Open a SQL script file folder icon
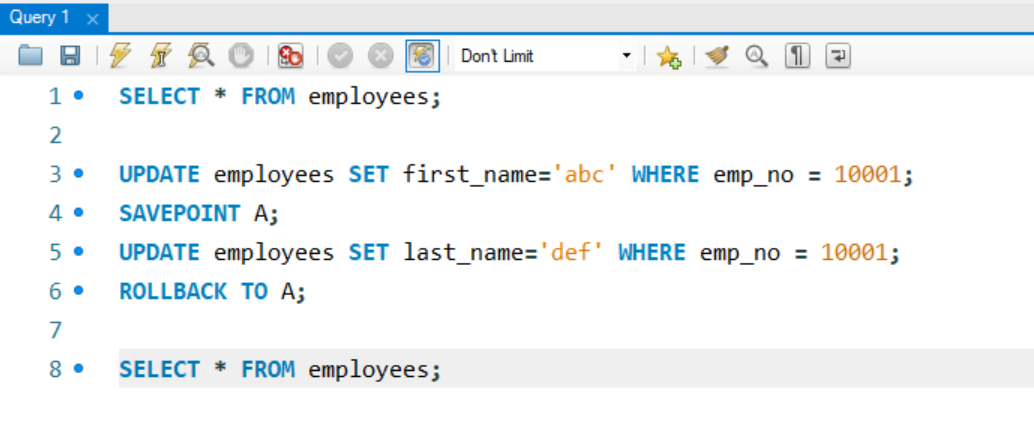Image resolution: width=1034 pixels, height=448 pixels. coord(30,56)
